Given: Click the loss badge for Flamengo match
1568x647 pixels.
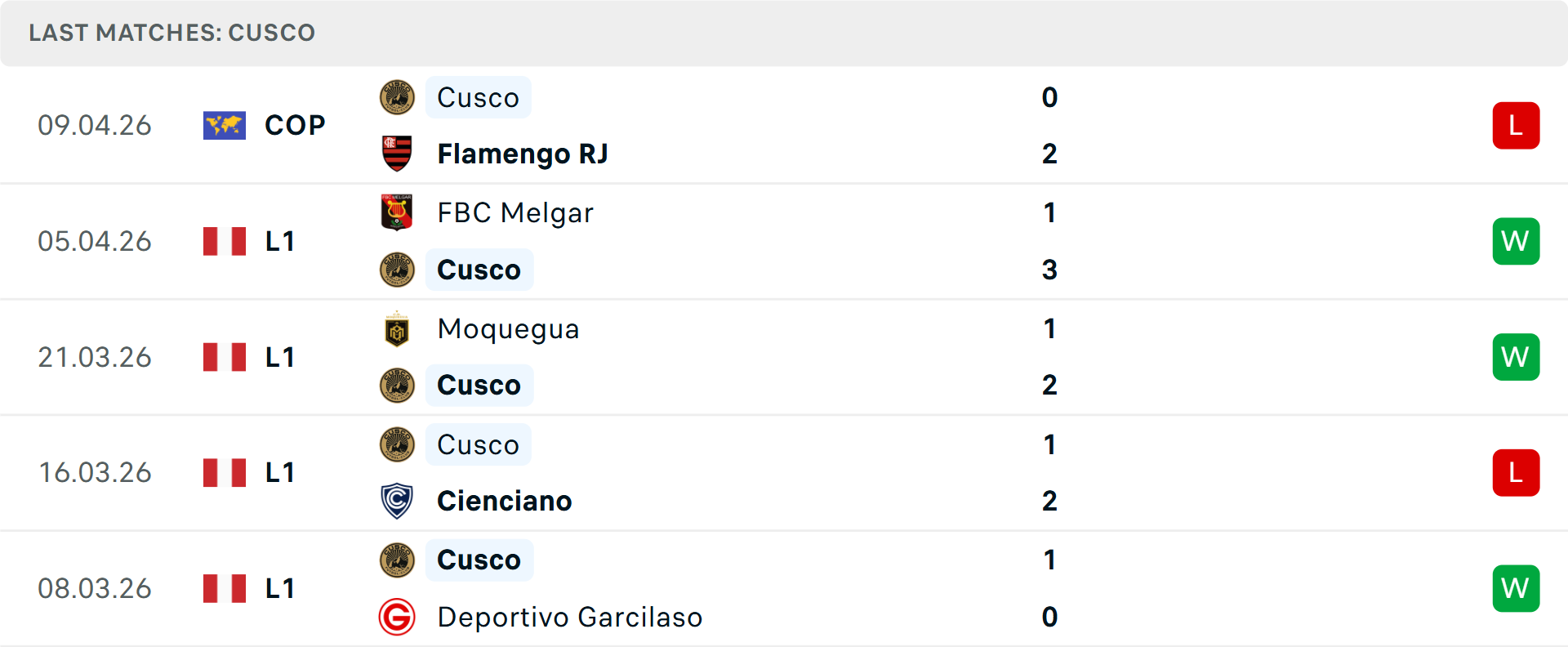Looking at the screenshot, I should tap(1516, 125).
